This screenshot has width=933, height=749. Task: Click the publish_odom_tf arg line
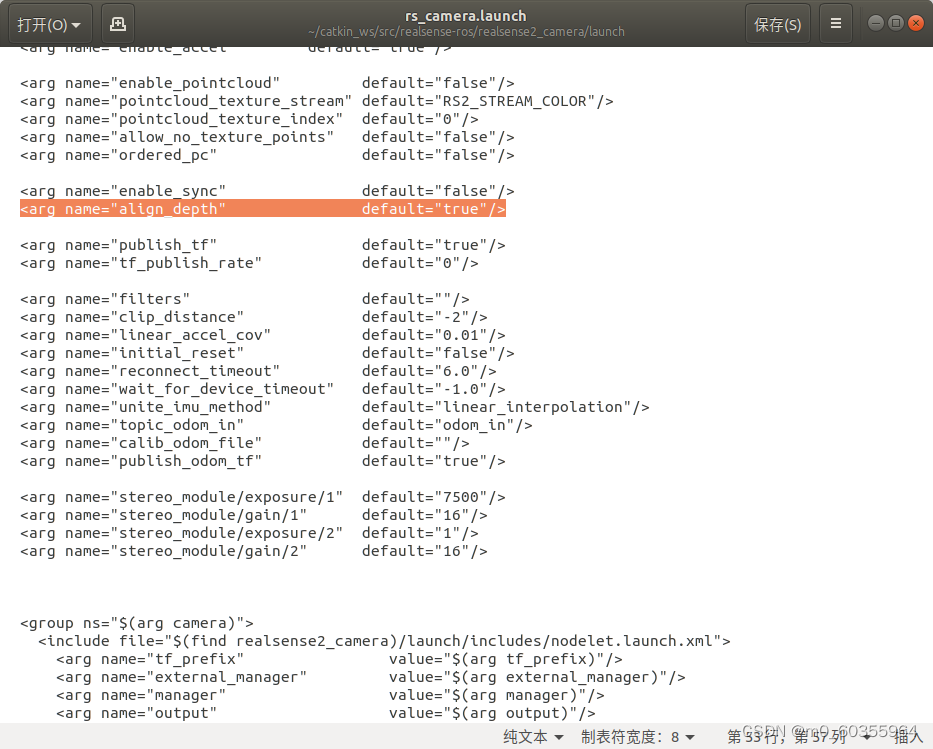262,461
